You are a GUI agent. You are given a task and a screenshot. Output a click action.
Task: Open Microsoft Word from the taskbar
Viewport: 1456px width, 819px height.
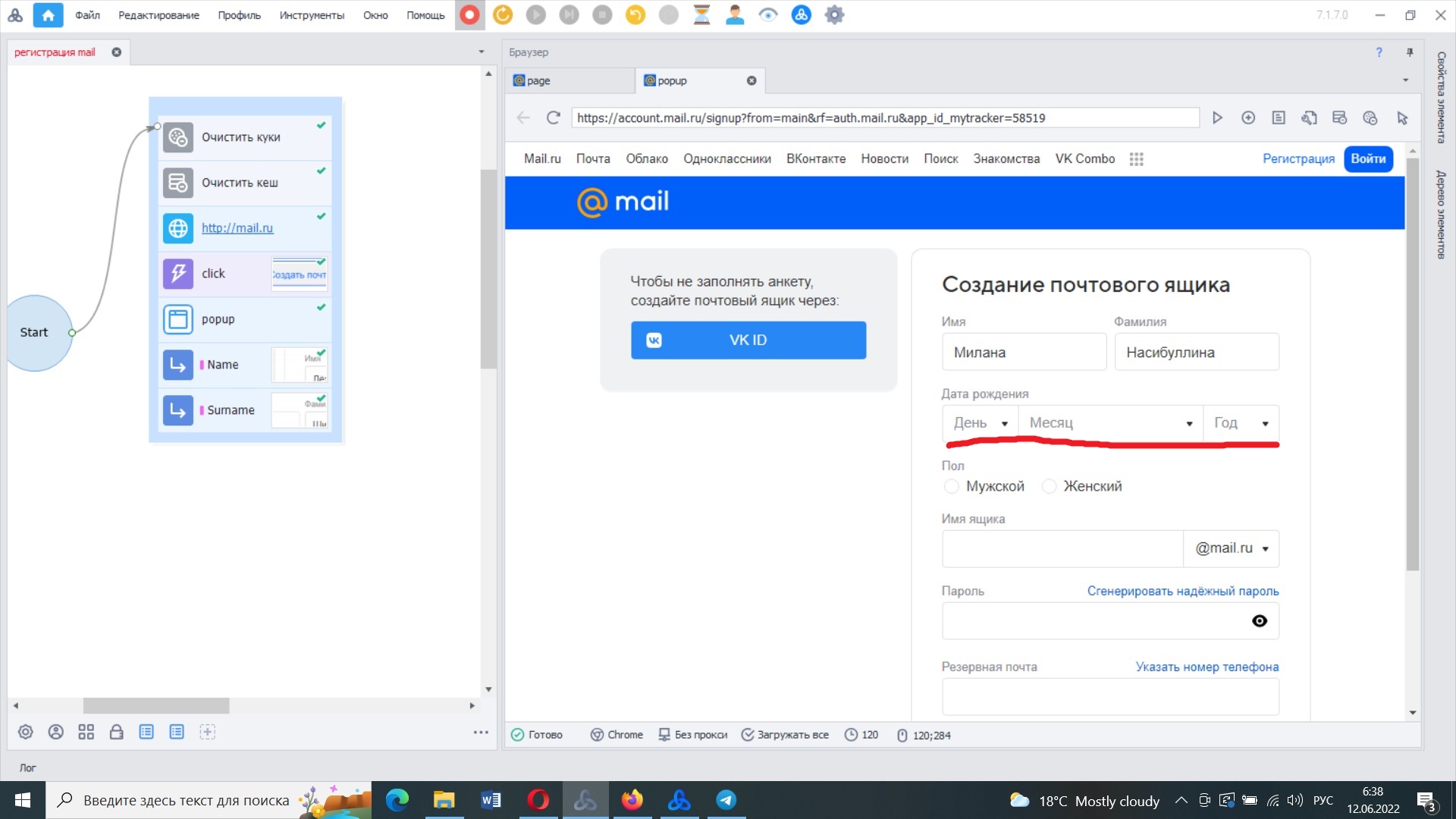coord(491,800)
